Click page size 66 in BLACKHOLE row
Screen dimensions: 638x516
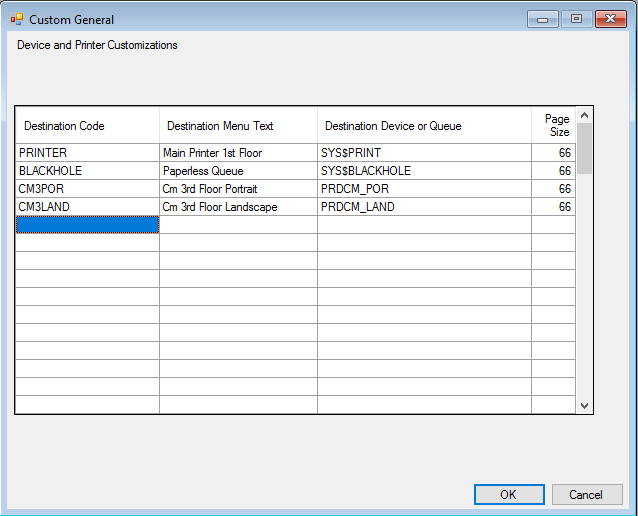[x=553, y=171]
